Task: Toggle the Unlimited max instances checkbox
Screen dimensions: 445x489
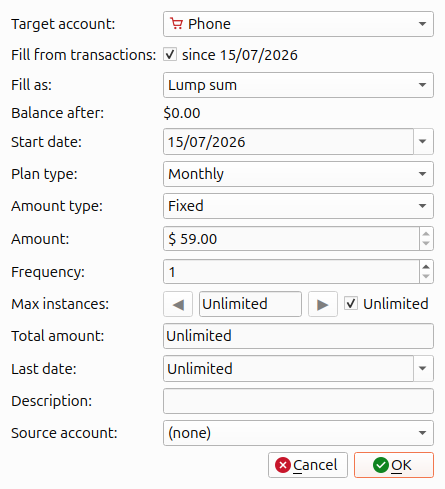Action: (x=351, y=304)
